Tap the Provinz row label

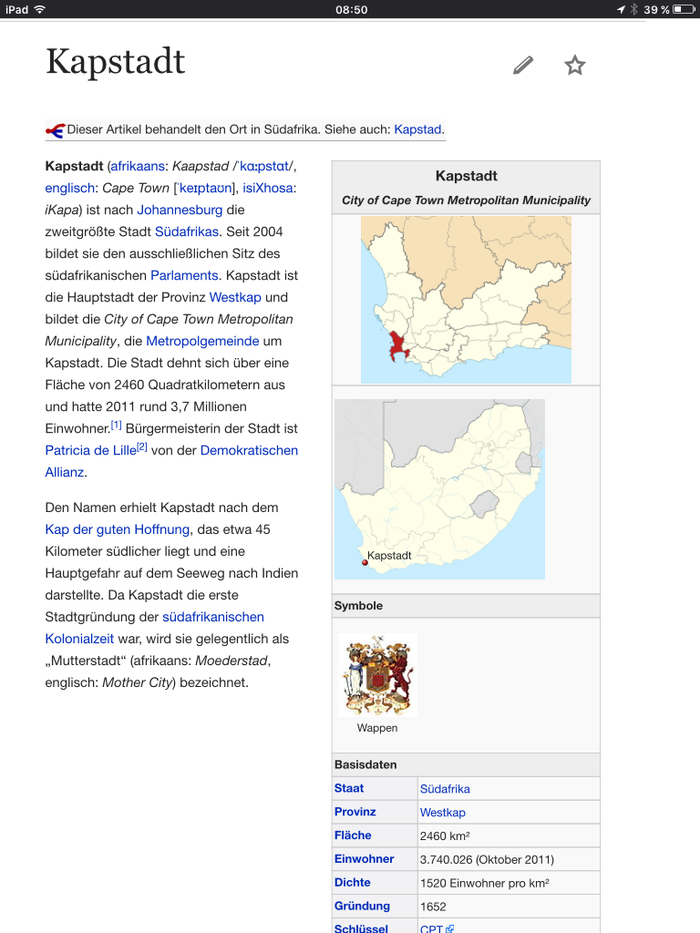coord(355,812)
